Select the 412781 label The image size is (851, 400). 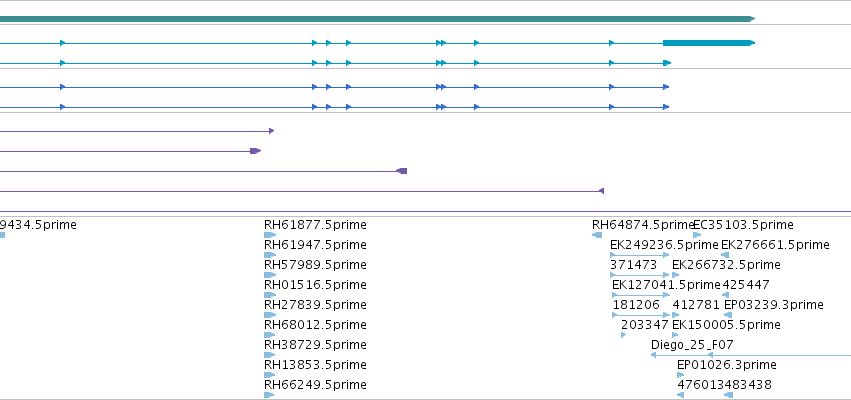[696, 304]
